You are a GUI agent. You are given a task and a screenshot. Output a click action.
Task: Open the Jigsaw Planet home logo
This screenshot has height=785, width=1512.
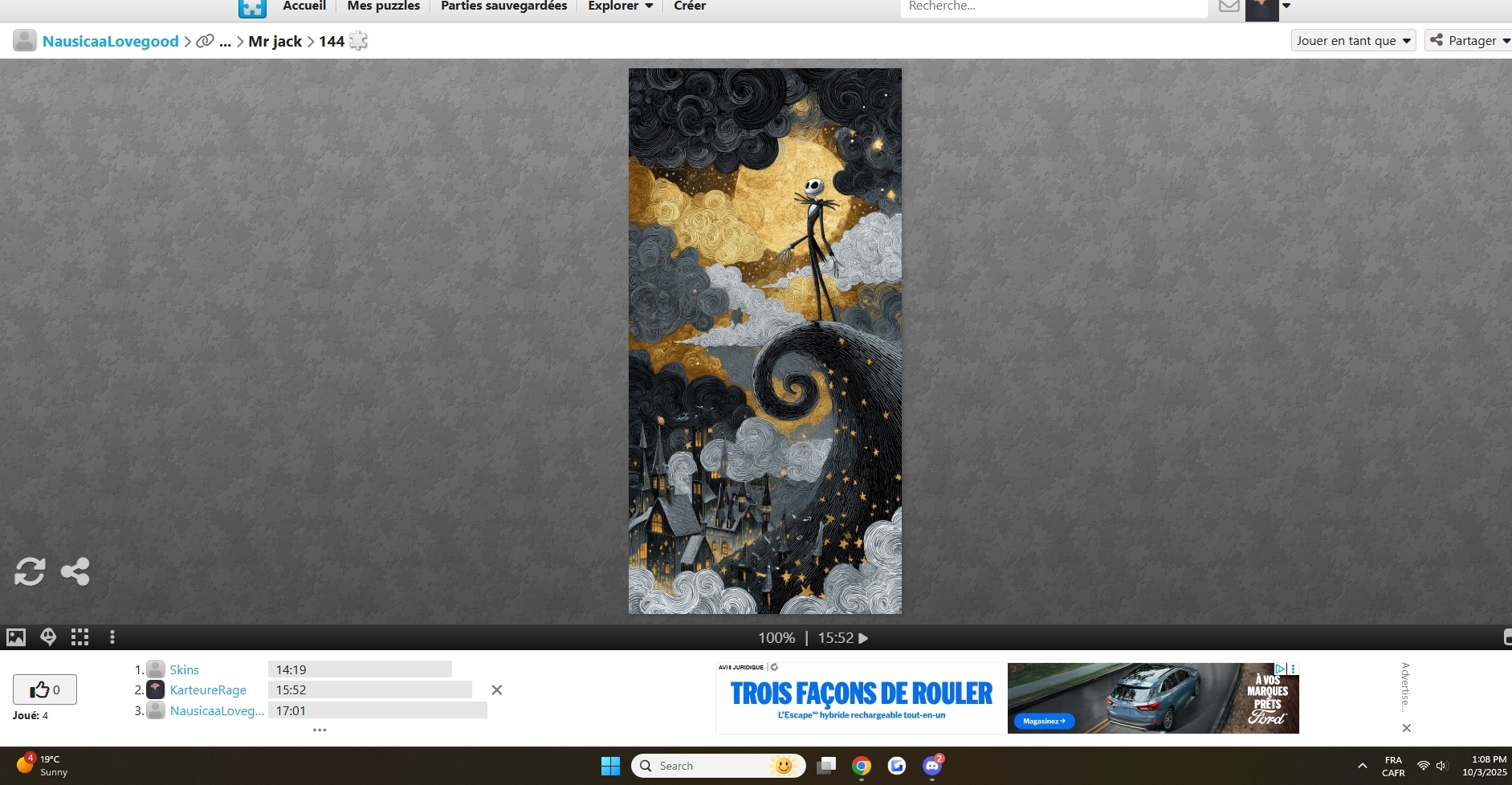pos(252,8)
